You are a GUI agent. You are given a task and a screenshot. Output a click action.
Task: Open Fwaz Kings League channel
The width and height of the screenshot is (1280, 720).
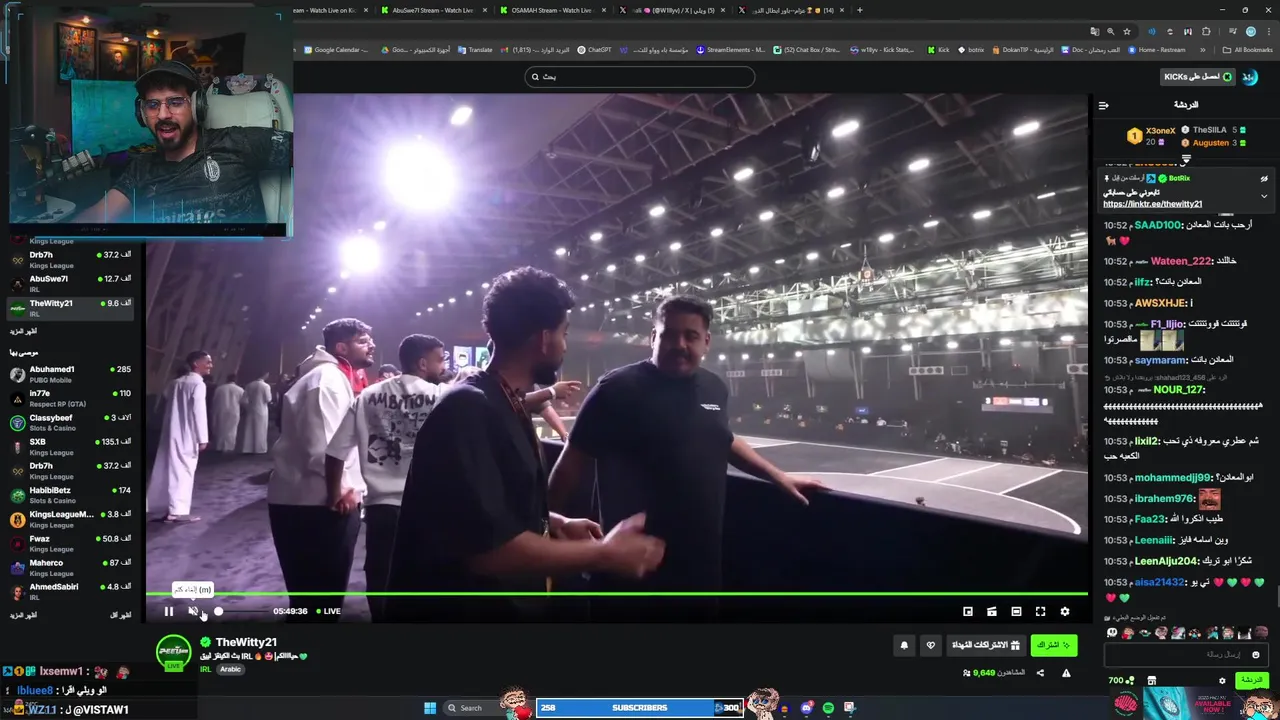(x=70, y=543)
